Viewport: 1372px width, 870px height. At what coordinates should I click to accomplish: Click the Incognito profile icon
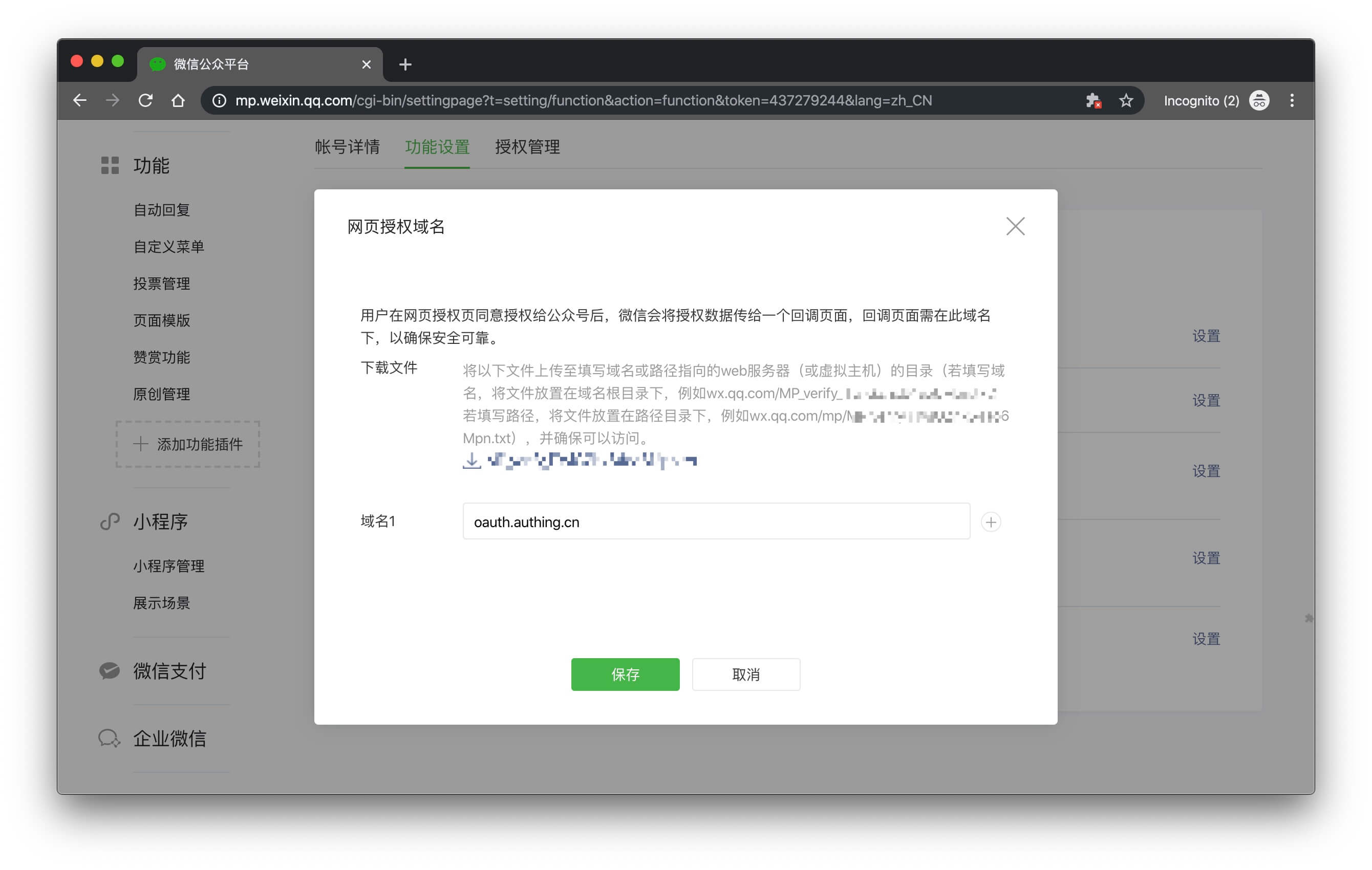1259,100
